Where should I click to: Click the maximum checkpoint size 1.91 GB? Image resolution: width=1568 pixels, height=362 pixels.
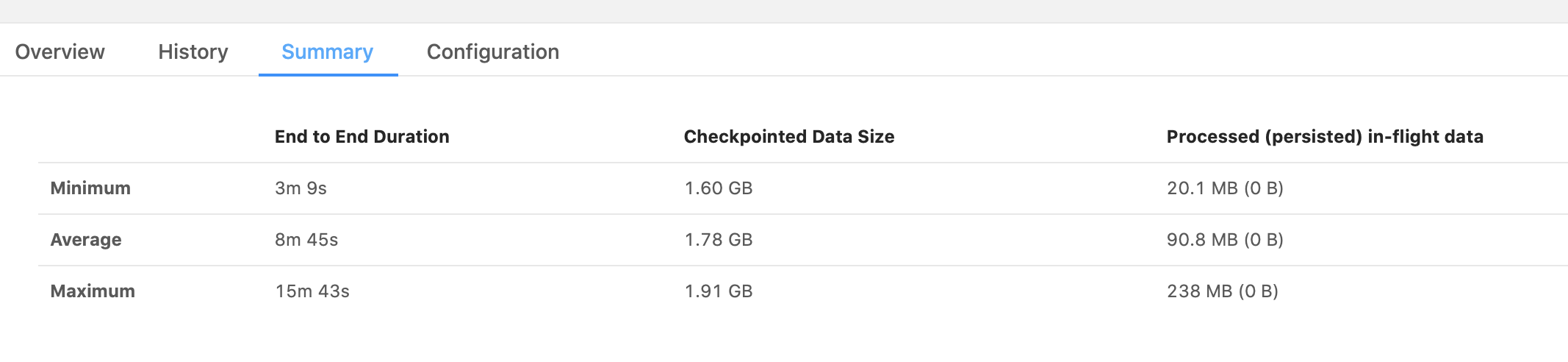718,291
